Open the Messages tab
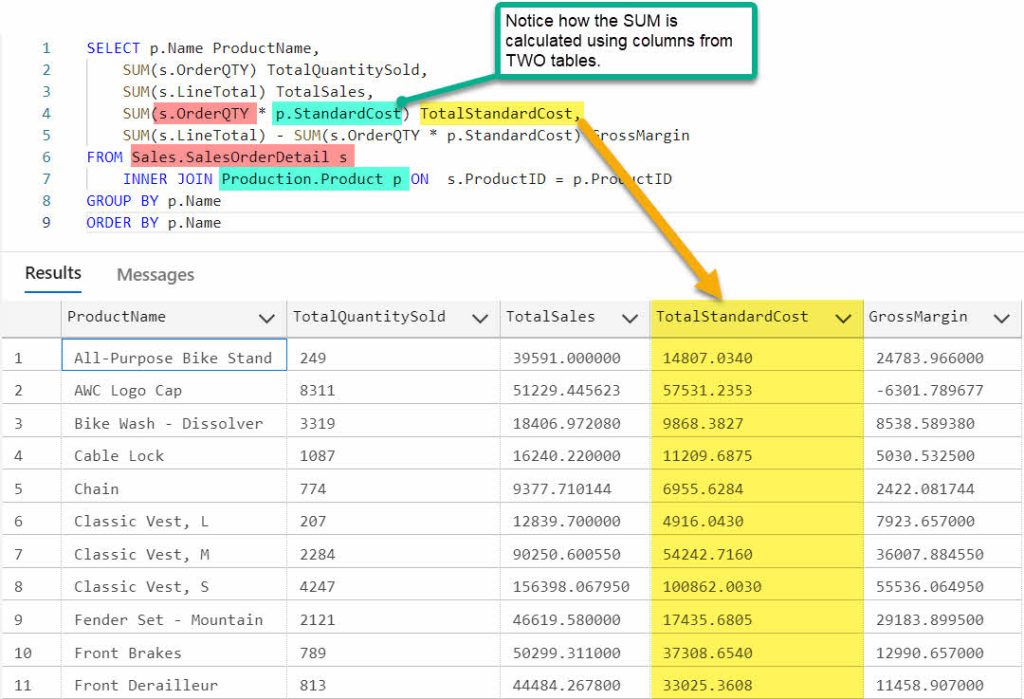 point(155,275)
